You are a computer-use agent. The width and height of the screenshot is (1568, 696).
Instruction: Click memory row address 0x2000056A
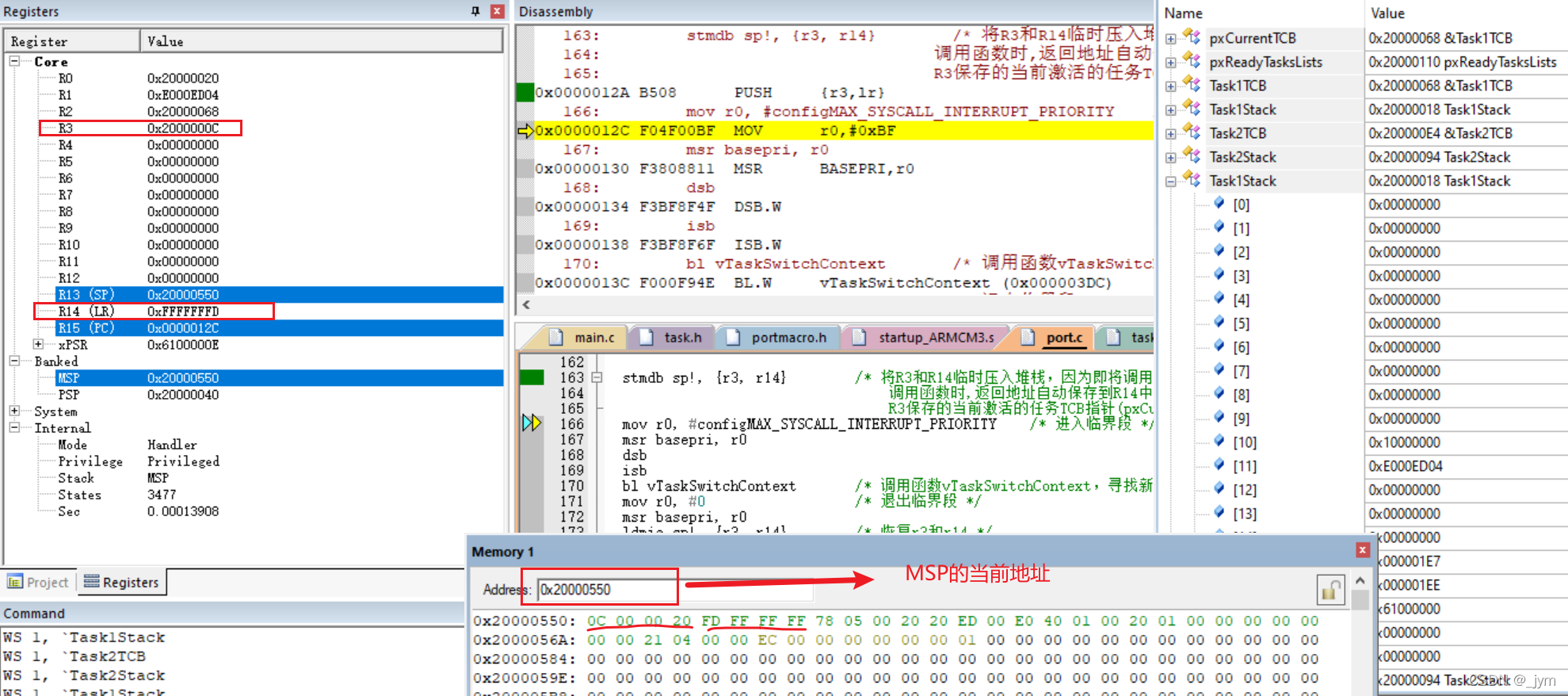tap(525, 640)
